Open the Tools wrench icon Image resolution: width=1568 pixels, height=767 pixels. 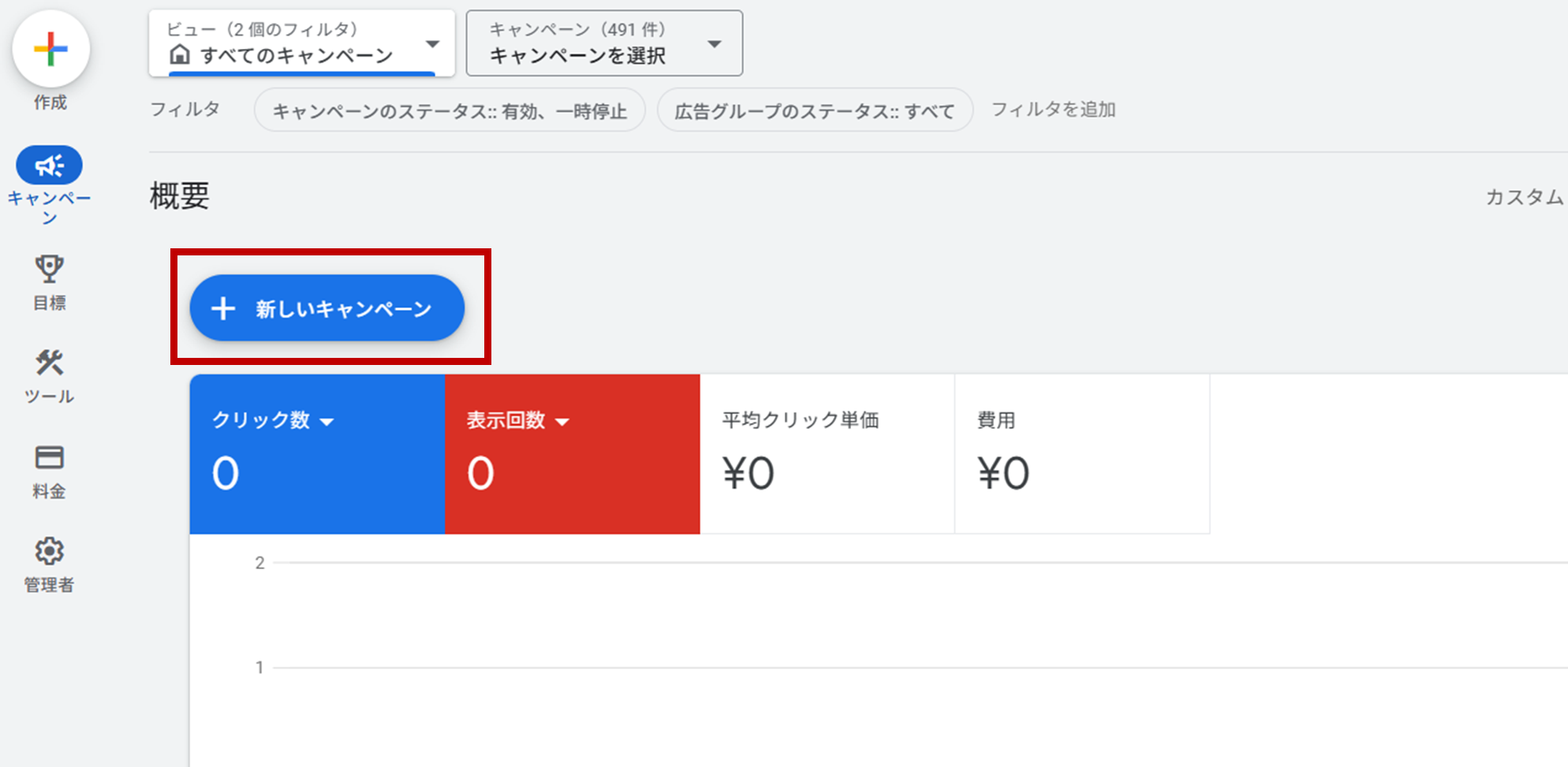click(x=49, y=363)
